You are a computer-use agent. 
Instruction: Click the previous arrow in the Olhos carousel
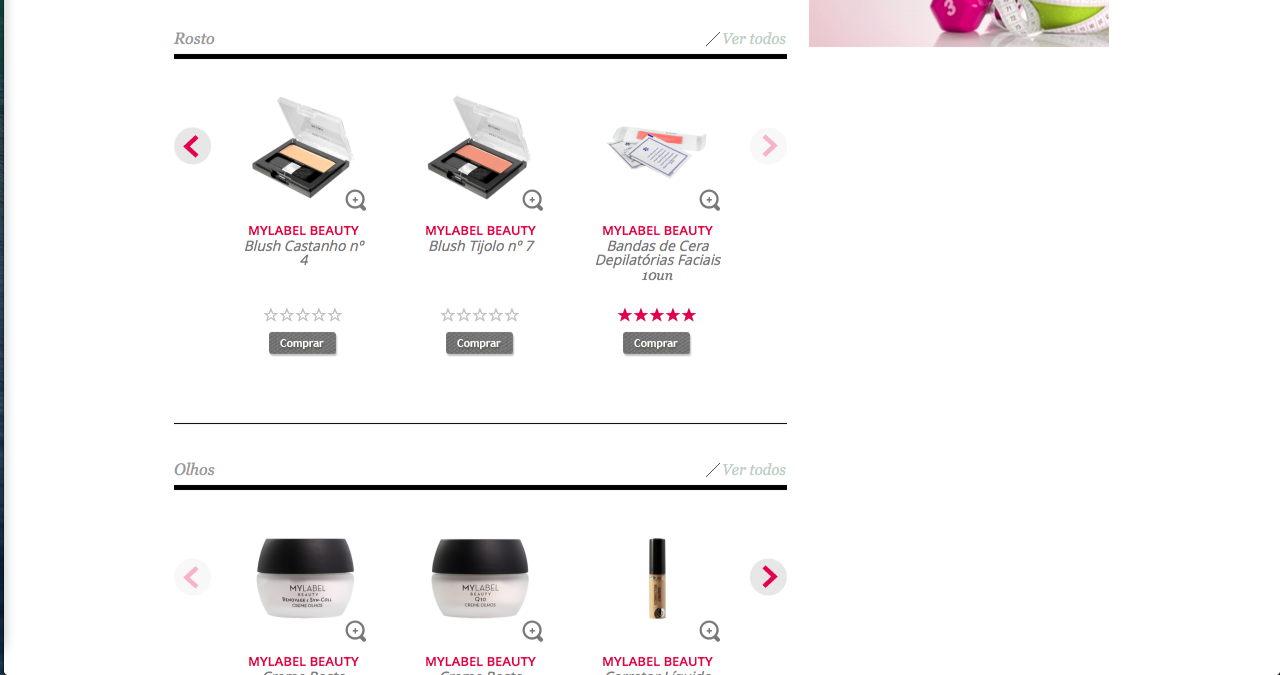pos(192,577)
